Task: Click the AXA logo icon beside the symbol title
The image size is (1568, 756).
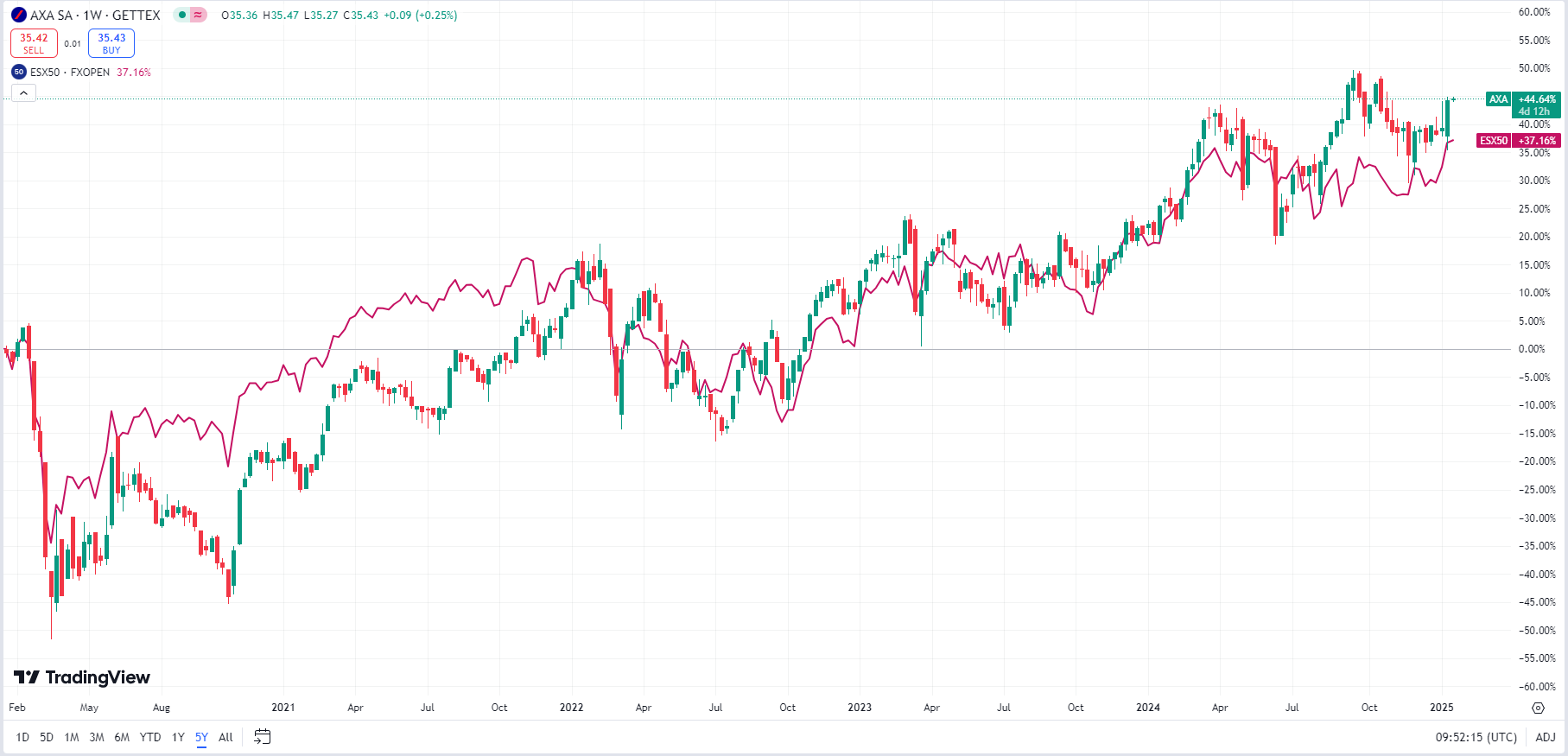Action: [x=18, y=15]
